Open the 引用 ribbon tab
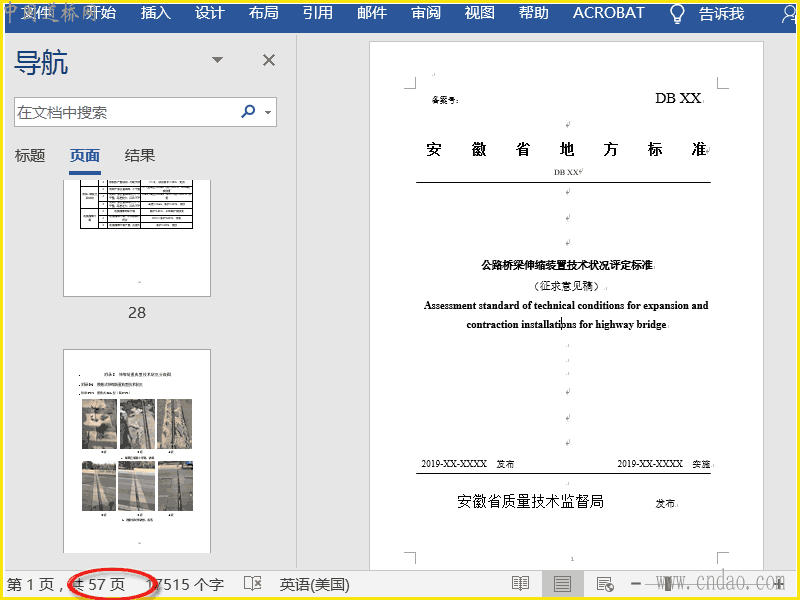 pyautogui.click(x=318, y=12)
